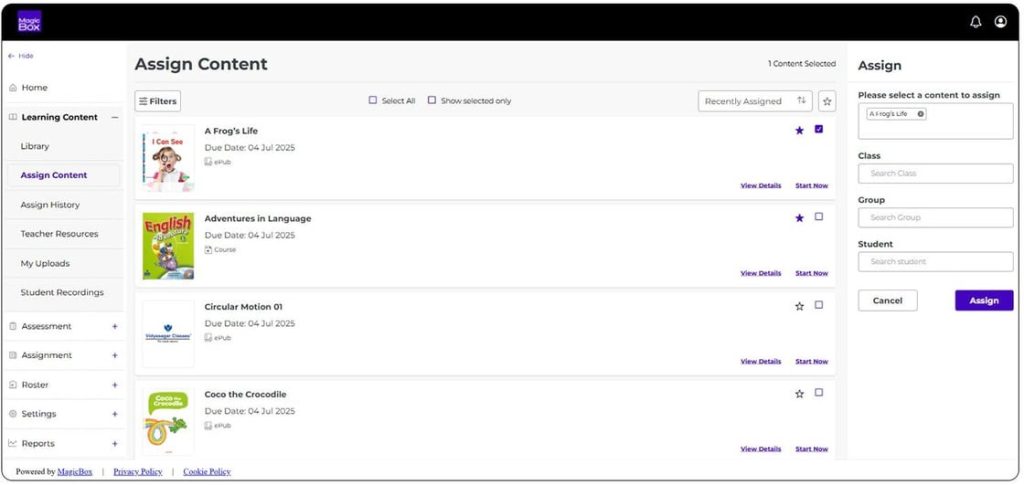Go to Assign History in sidebar
Screen dimensions: 1024x485
coord(50,205)
